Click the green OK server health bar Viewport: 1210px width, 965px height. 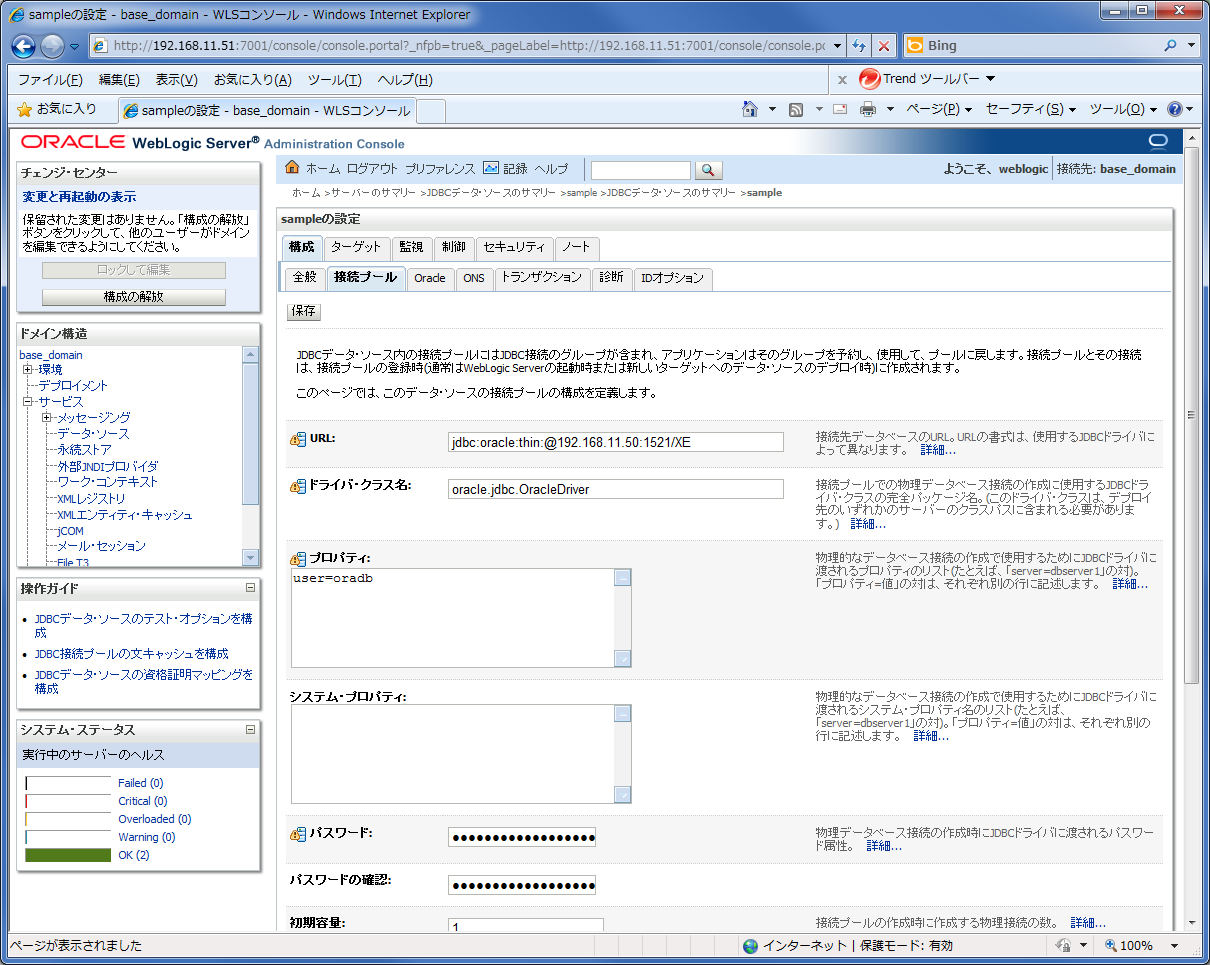click(x=68, y=855)
